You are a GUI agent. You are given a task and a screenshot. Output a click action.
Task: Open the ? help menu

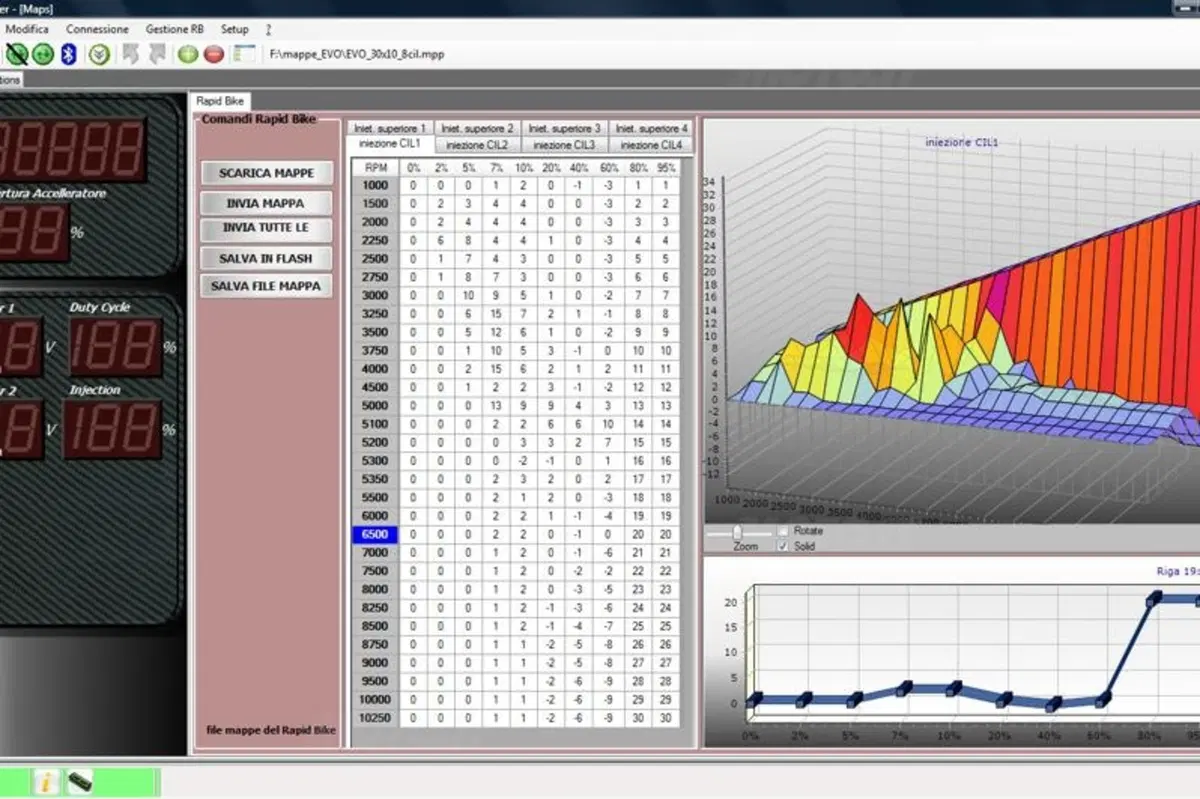[269, 29]
